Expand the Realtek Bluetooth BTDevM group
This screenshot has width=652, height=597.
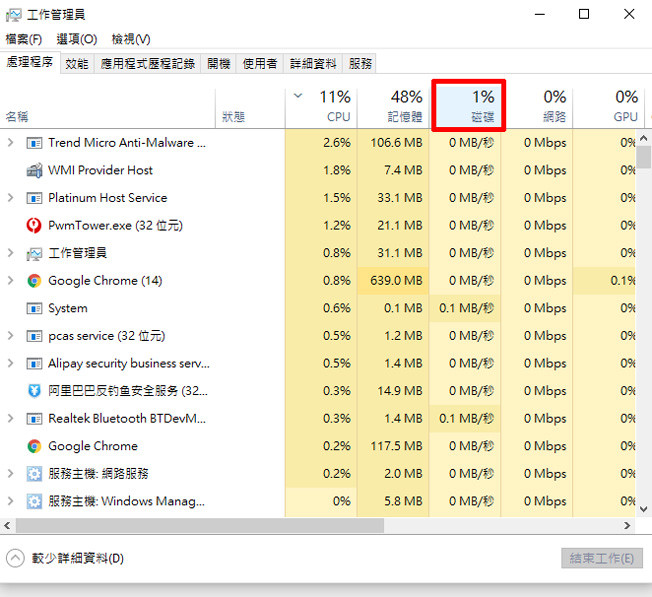10,418
